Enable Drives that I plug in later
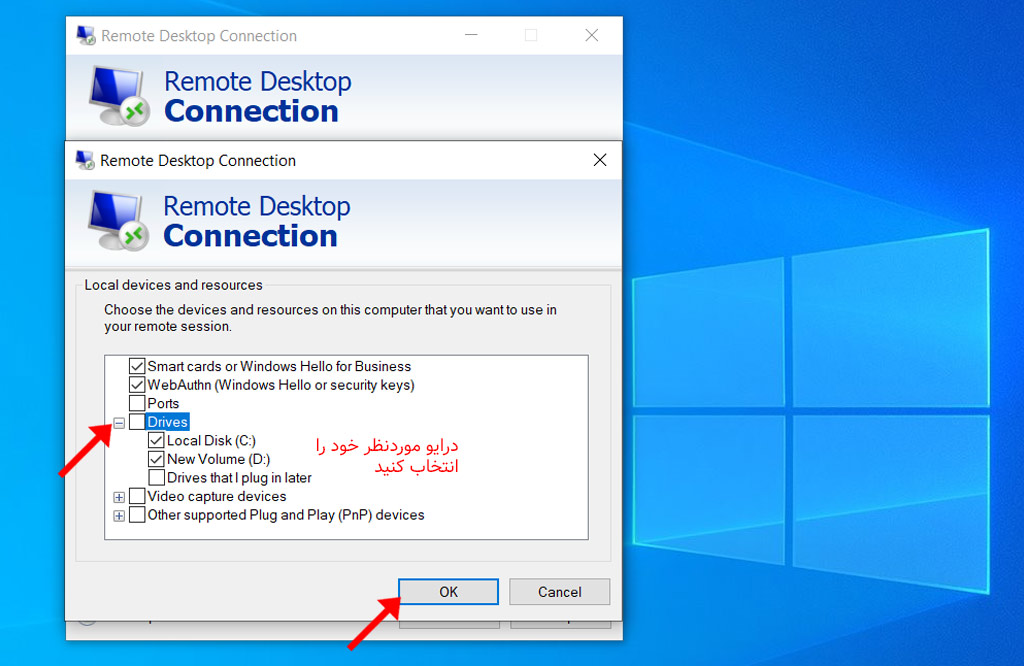Screen dimensions: 1024x666 click(156, 477)
